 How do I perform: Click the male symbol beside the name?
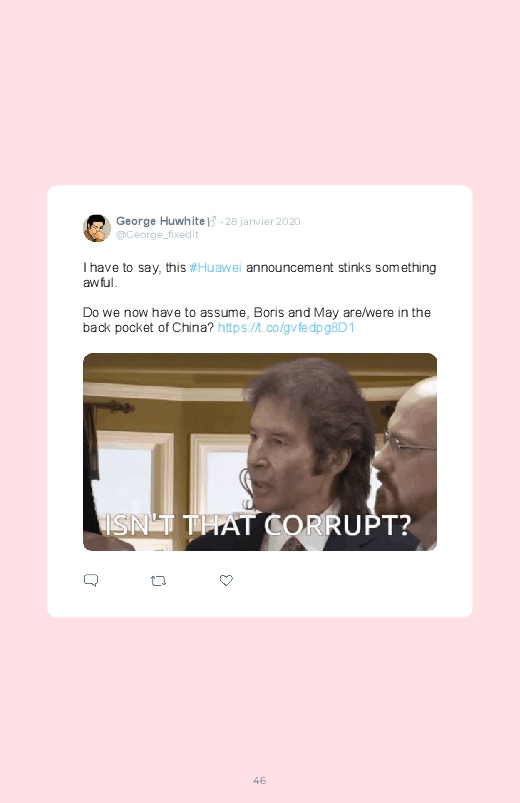[211, 221]
